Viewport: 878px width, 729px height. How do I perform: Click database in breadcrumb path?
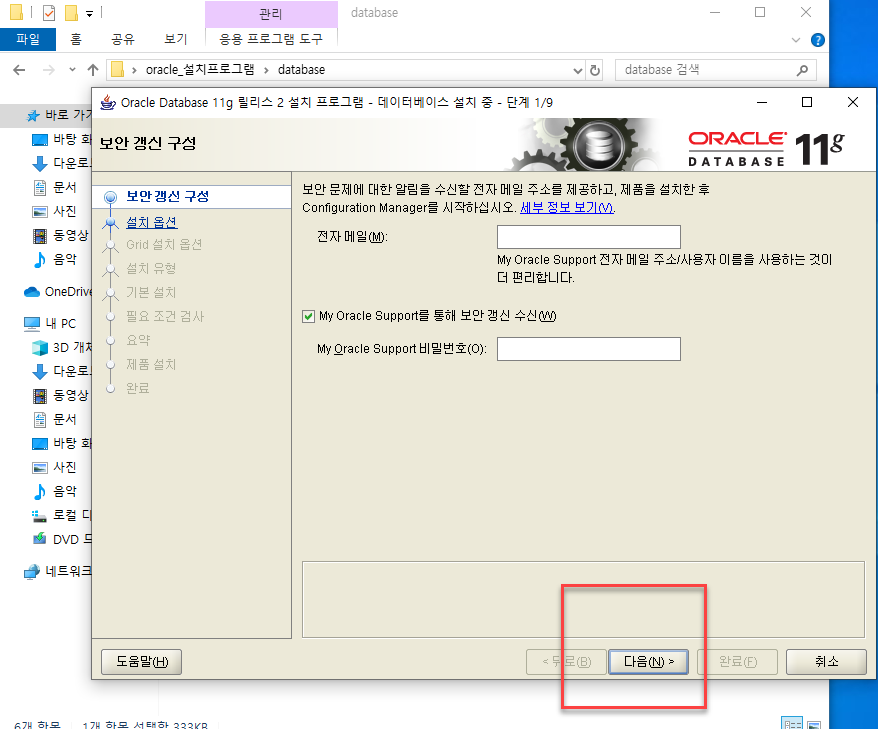[x=301, y=70]
